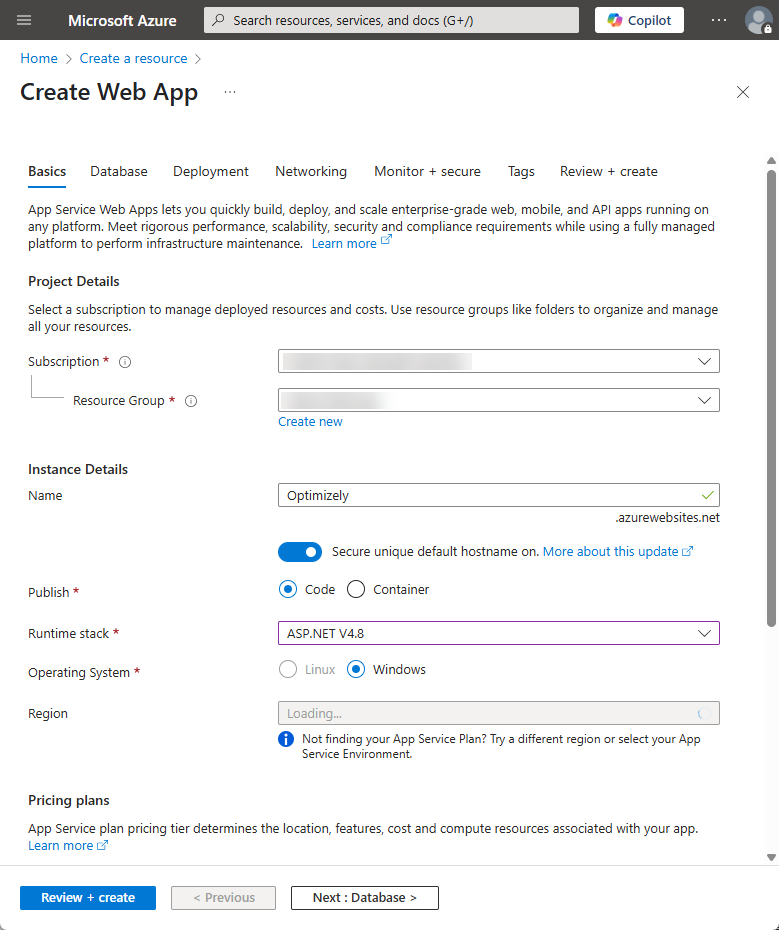The image size is (779, 930).
Task: Open the Runtime stack dropdown
Action: pyautogui.click(x=498, y=633)
